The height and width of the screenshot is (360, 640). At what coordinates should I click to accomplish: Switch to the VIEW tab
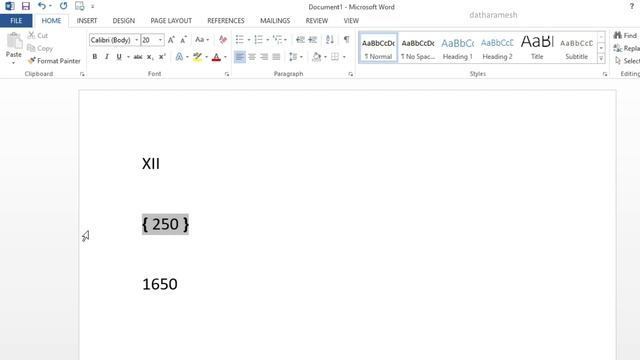click(351, 21)
